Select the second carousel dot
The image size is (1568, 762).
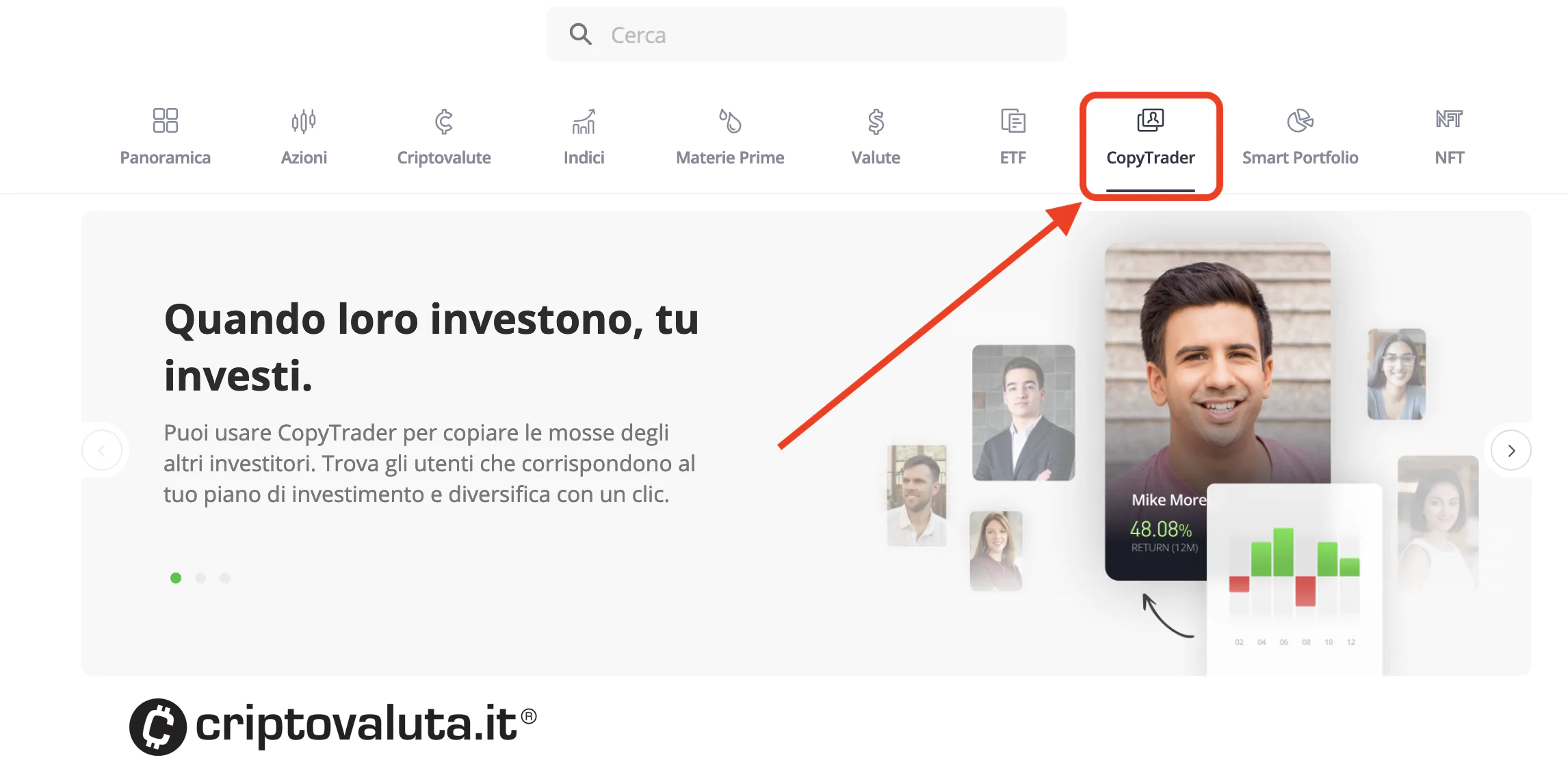click(200, 578)
